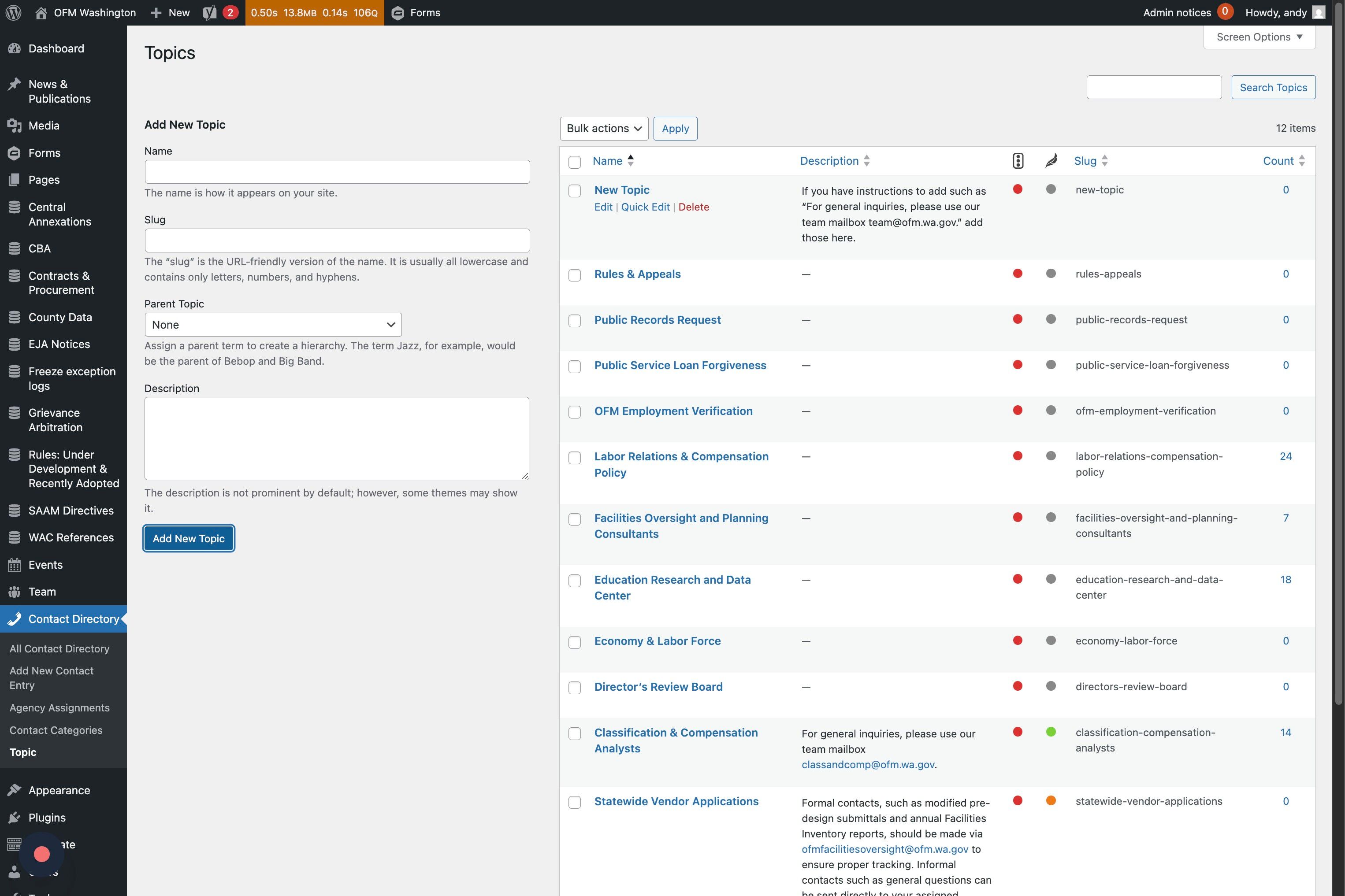This screenshot has width=1345, height=896.
Task: Tick the select-all checkbox in table header
Action: click(x=575, y=162)
